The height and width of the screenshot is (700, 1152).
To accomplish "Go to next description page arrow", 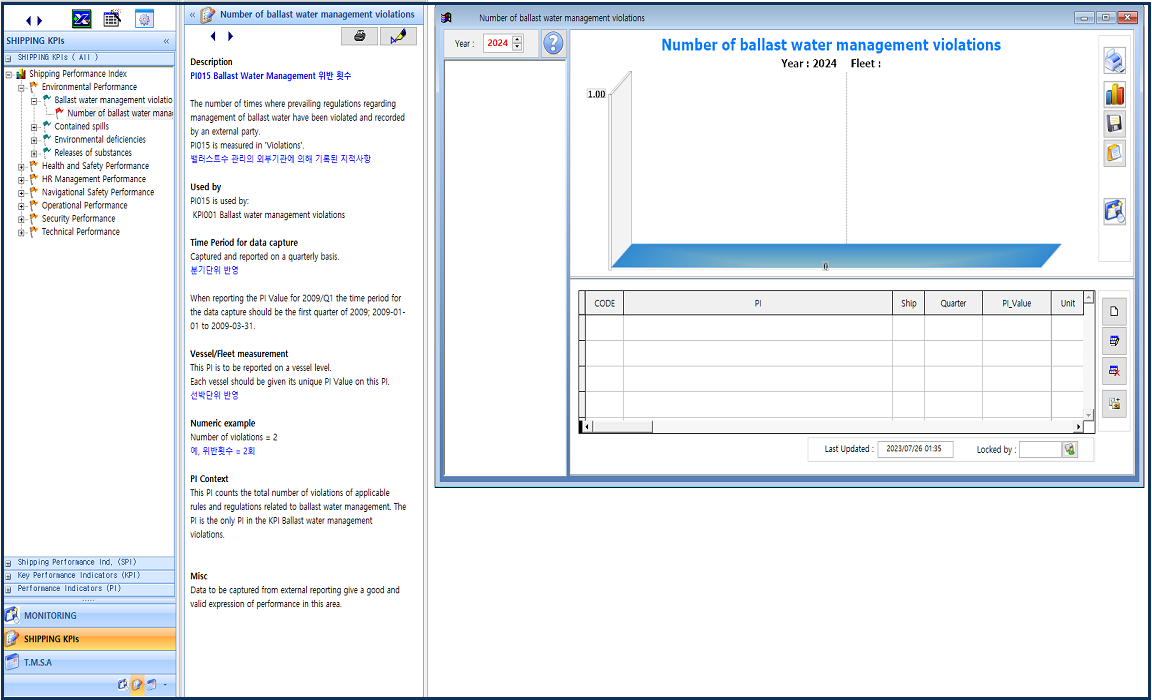I will click(230, 36).
